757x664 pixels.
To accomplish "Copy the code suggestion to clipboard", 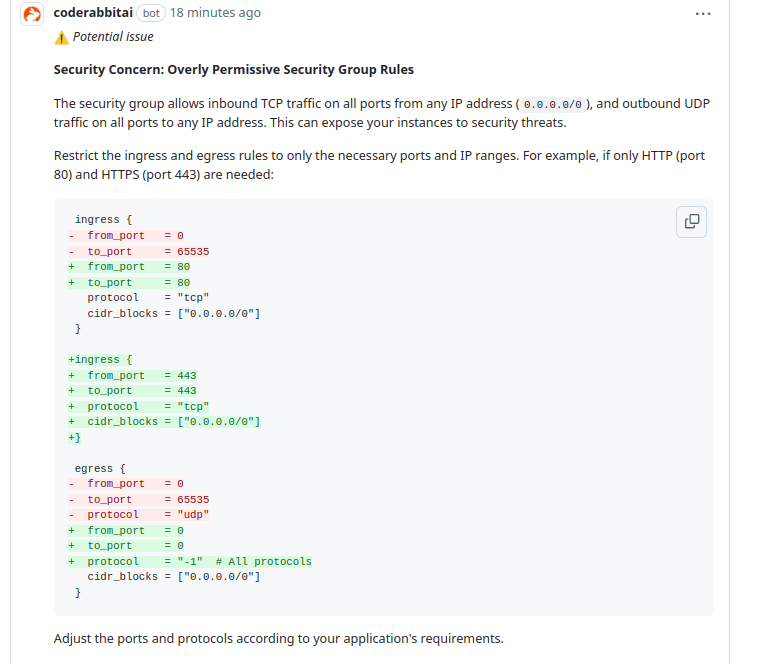I will click(691, 222).
